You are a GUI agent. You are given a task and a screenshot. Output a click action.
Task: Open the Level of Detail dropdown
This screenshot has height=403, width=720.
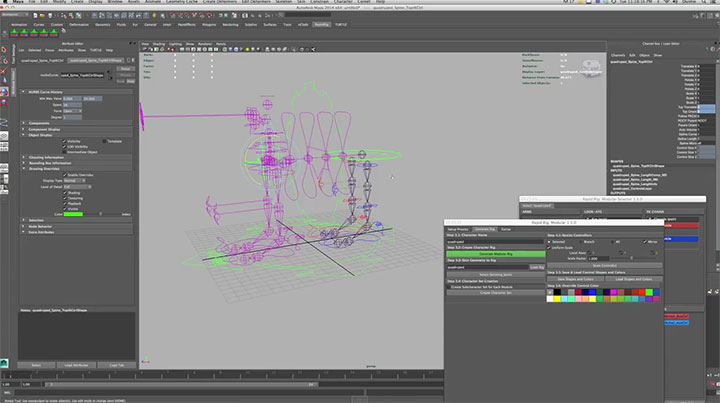pyautogui.click(x=77, y=187)
